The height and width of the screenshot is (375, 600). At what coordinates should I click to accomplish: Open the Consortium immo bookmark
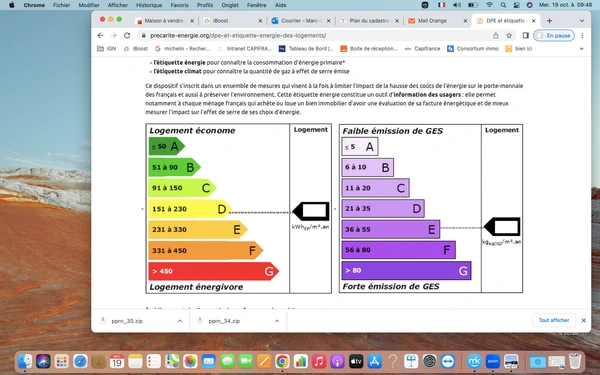[x=473, y=49]
